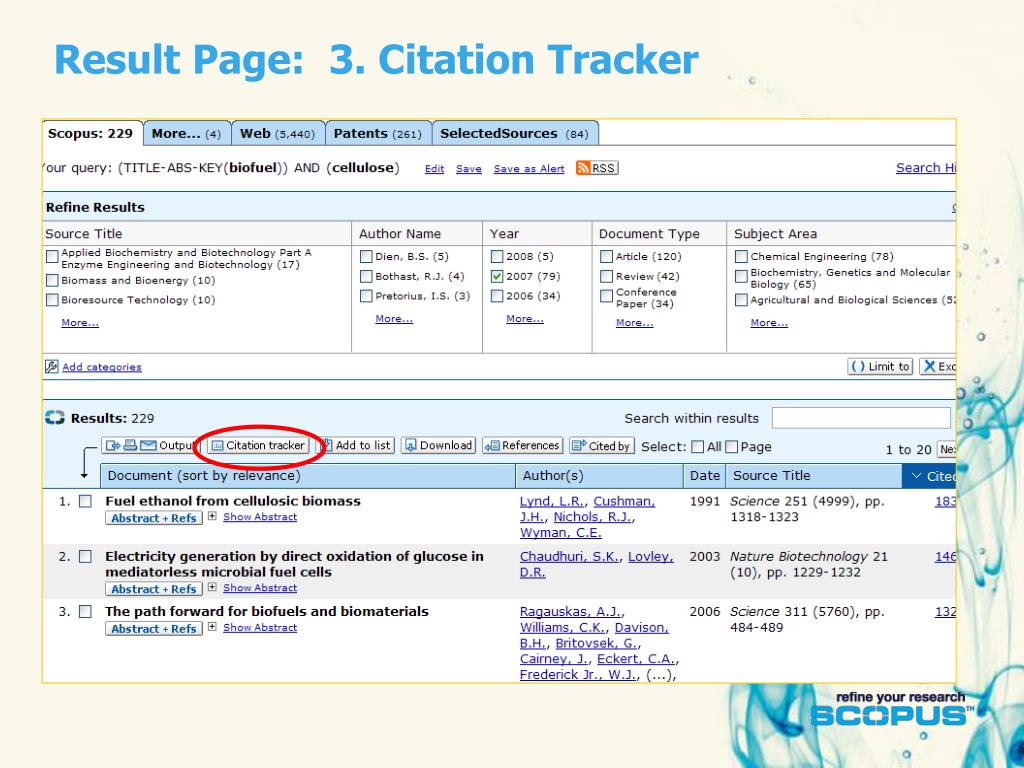
Task: Show more Subject Area options
Action: pos(769,323)
